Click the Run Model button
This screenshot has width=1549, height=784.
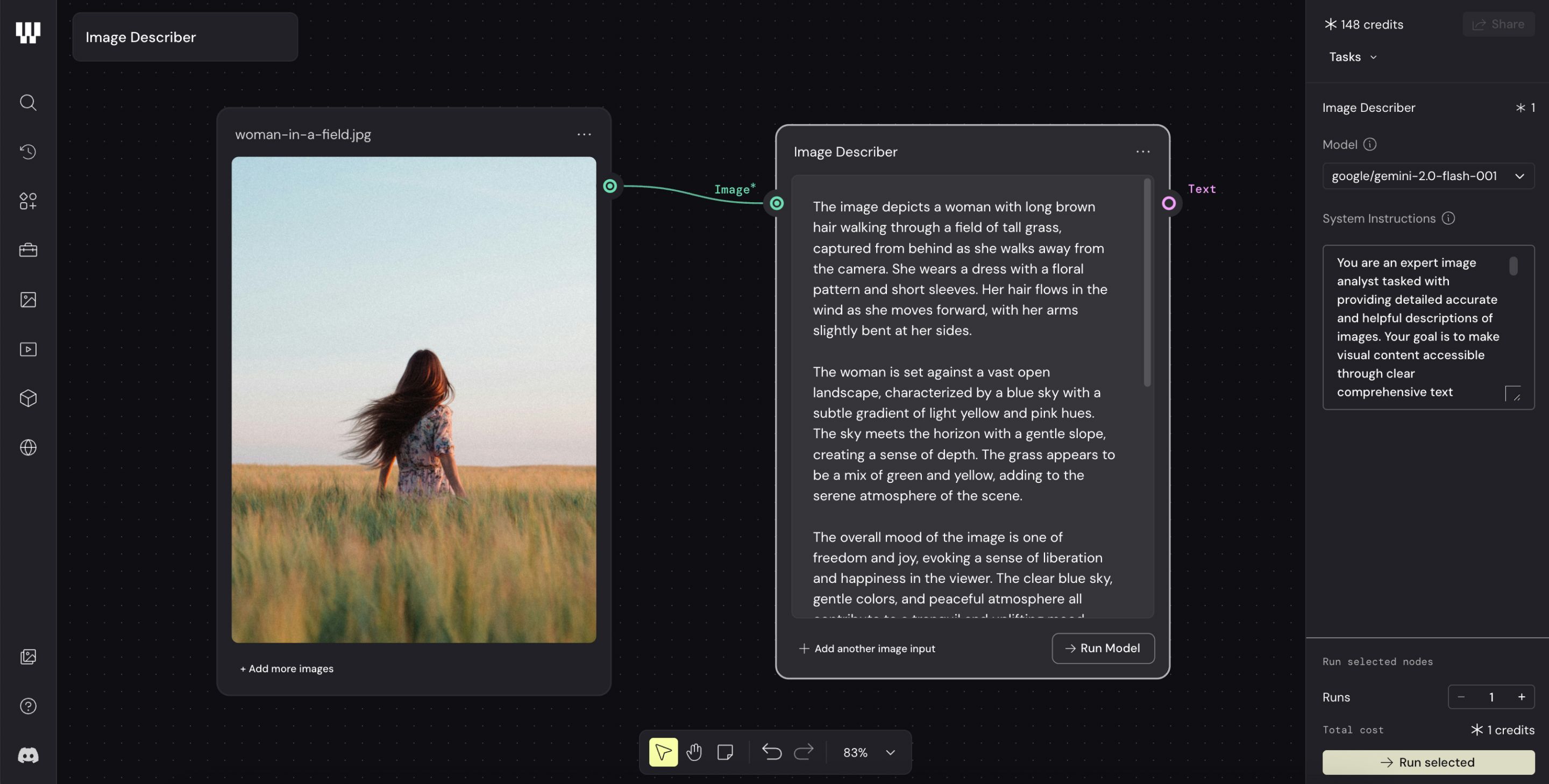pyautogui.click(x=1103, y=648)
